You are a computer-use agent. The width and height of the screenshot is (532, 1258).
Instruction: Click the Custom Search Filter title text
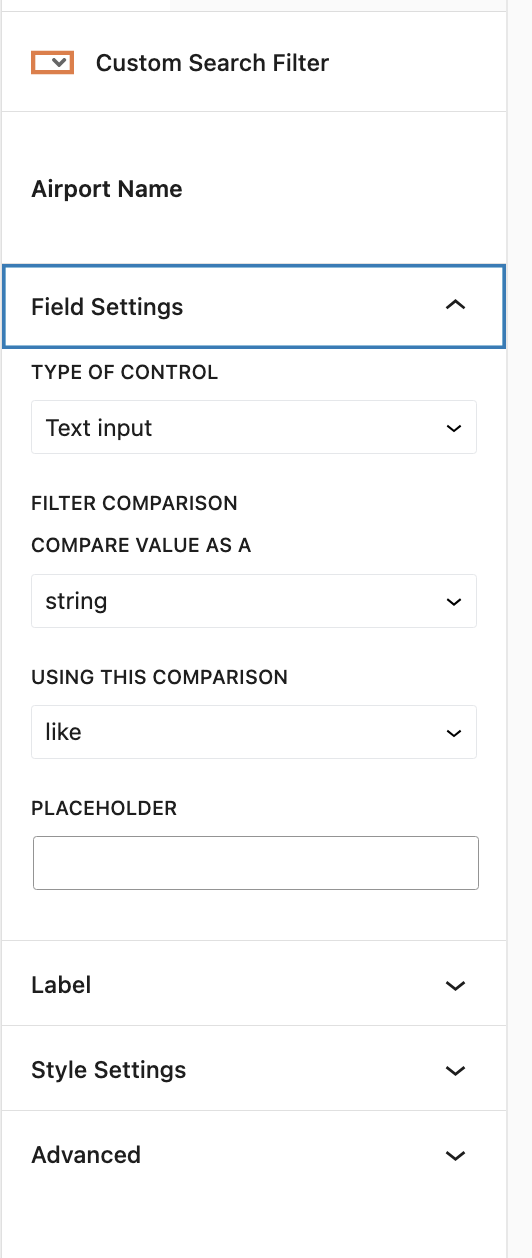(x=212, y=63)
